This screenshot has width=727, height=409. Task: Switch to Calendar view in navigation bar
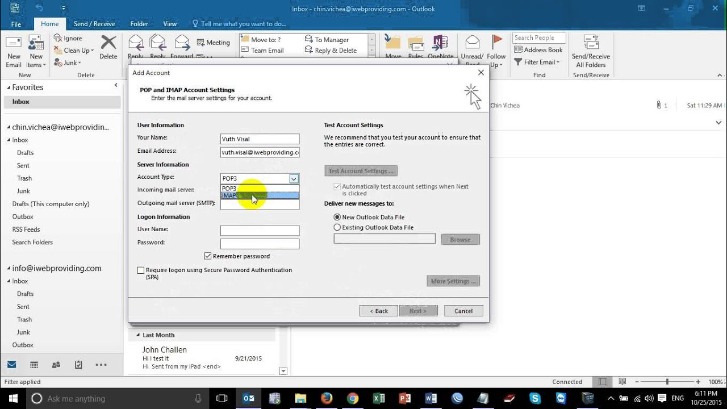pyautogui.click(x=30, y=365)
